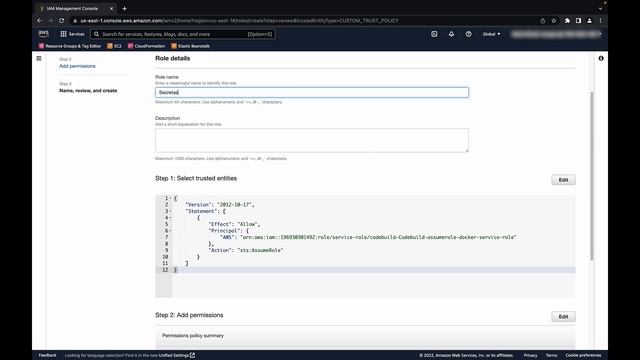Open the Terms footer link
640x360 pixels.
551,355
